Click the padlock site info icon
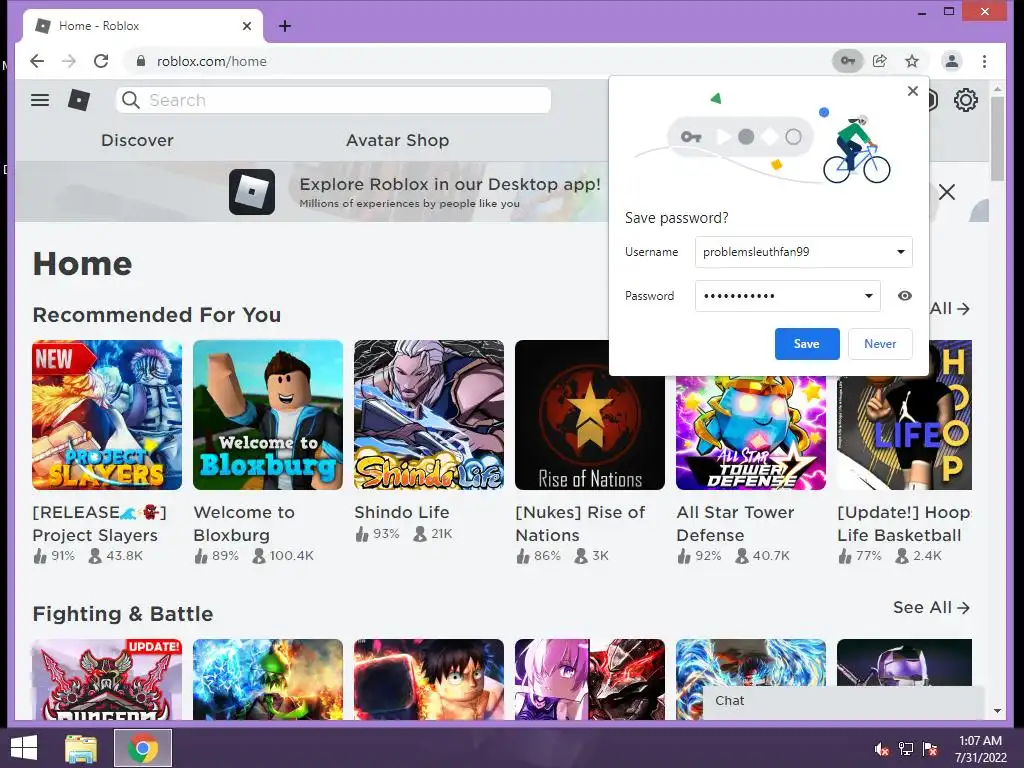1024x768 pixels. (140, 61)
